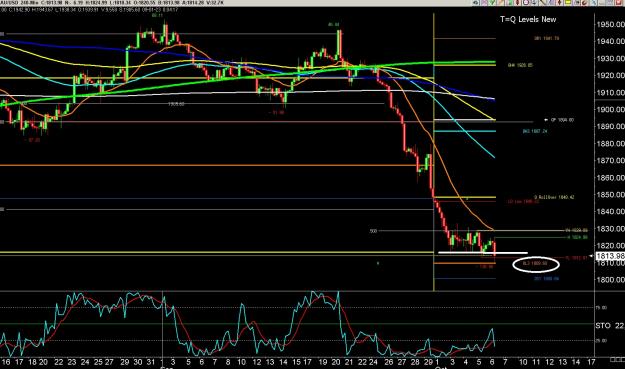Click date label 31 on time axis

(151, 362)
